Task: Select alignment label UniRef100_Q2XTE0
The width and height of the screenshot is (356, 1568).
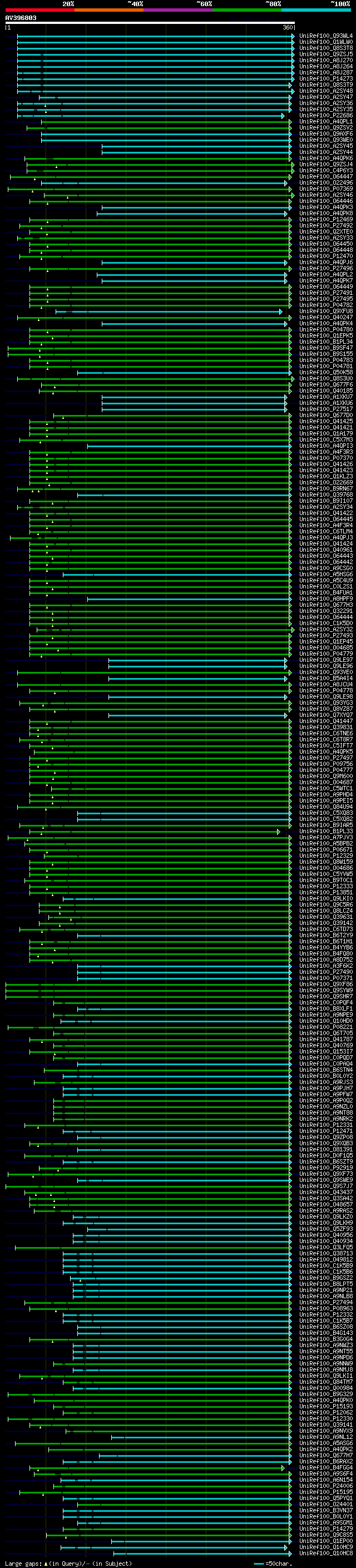Action: point(325,232)
